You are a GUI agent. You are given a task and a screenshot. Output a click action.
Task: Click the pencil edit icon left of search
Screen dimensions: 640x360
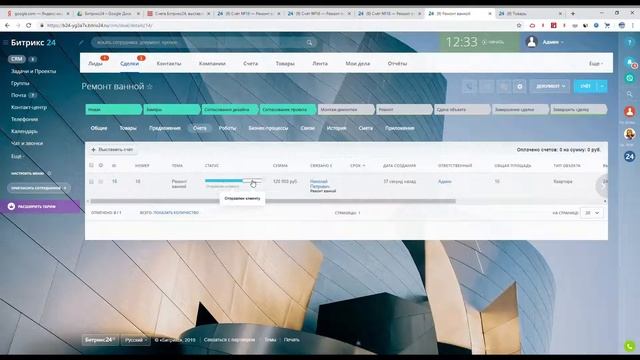81,42
